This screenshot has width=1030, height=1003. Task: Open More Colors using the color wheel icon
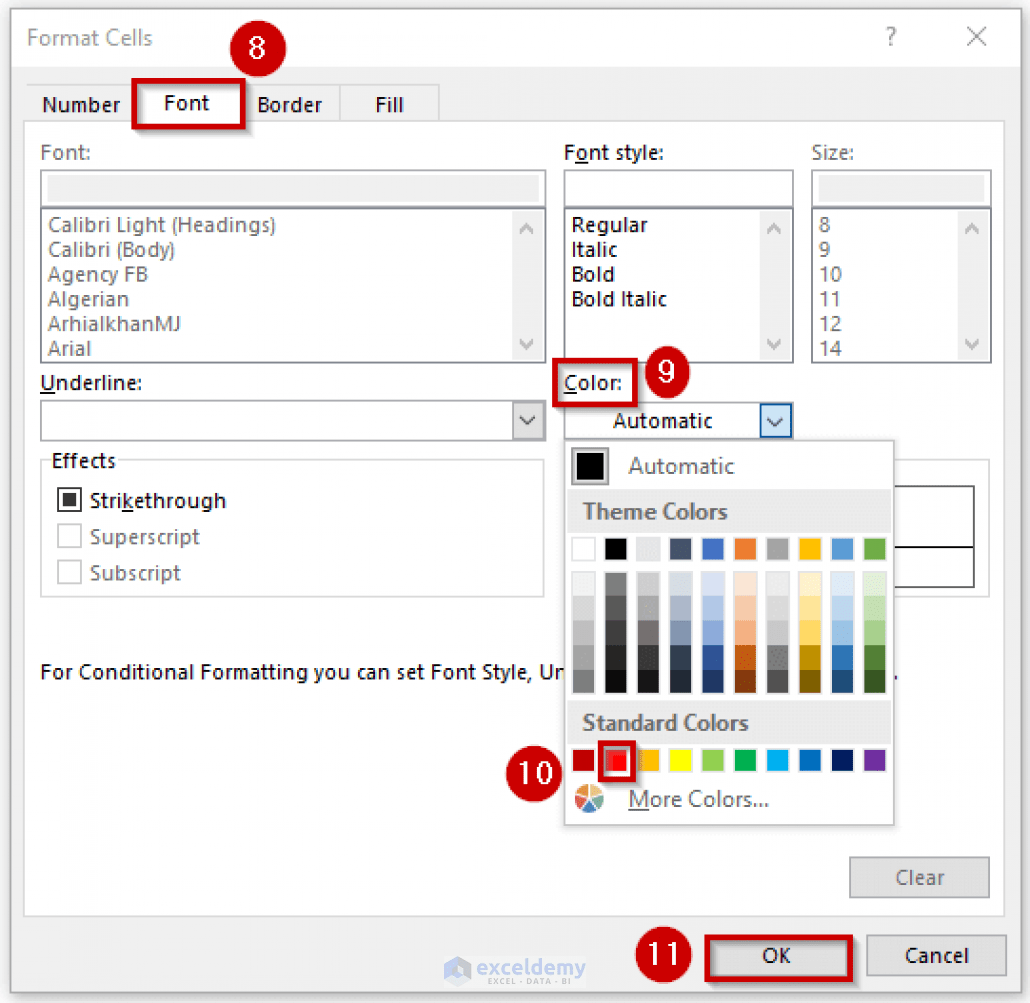click(x=588, y=799)
